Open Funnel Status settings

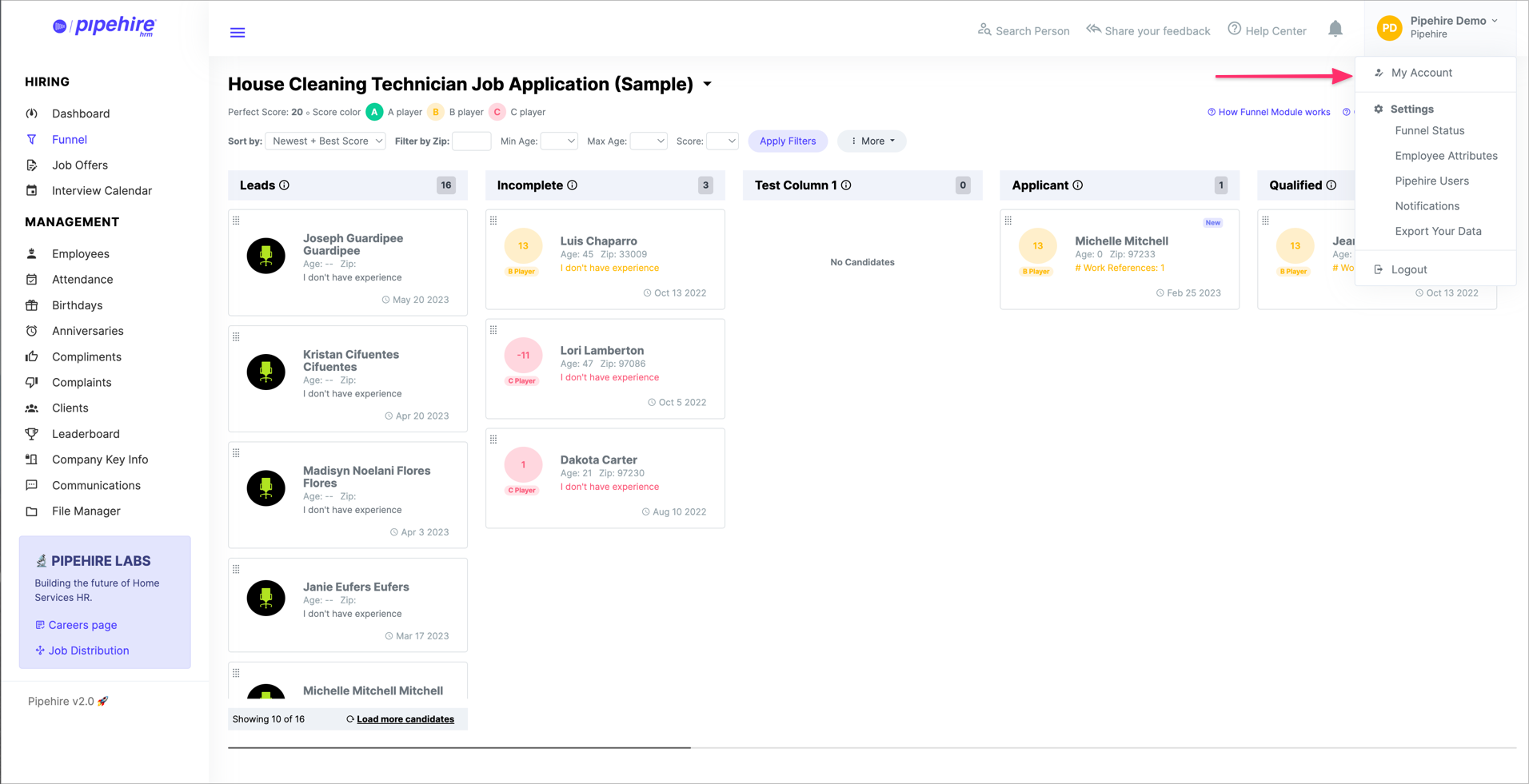click(x=1429, y=130)
